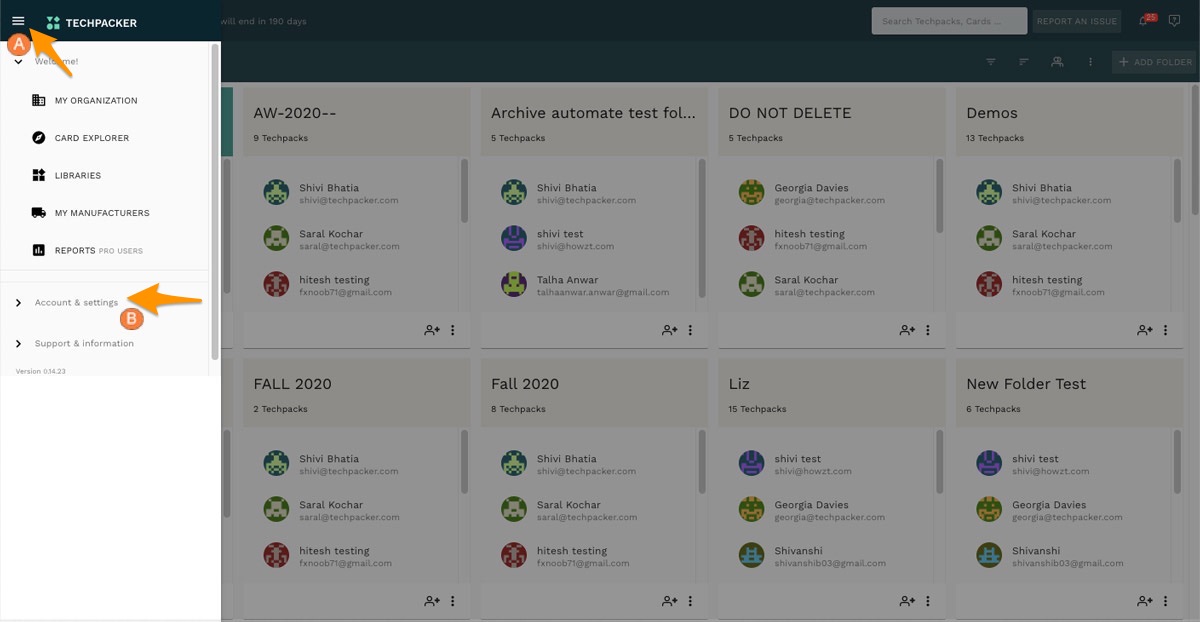
Task: Click the search Techpacks input field
Action: tap(948, 21)
